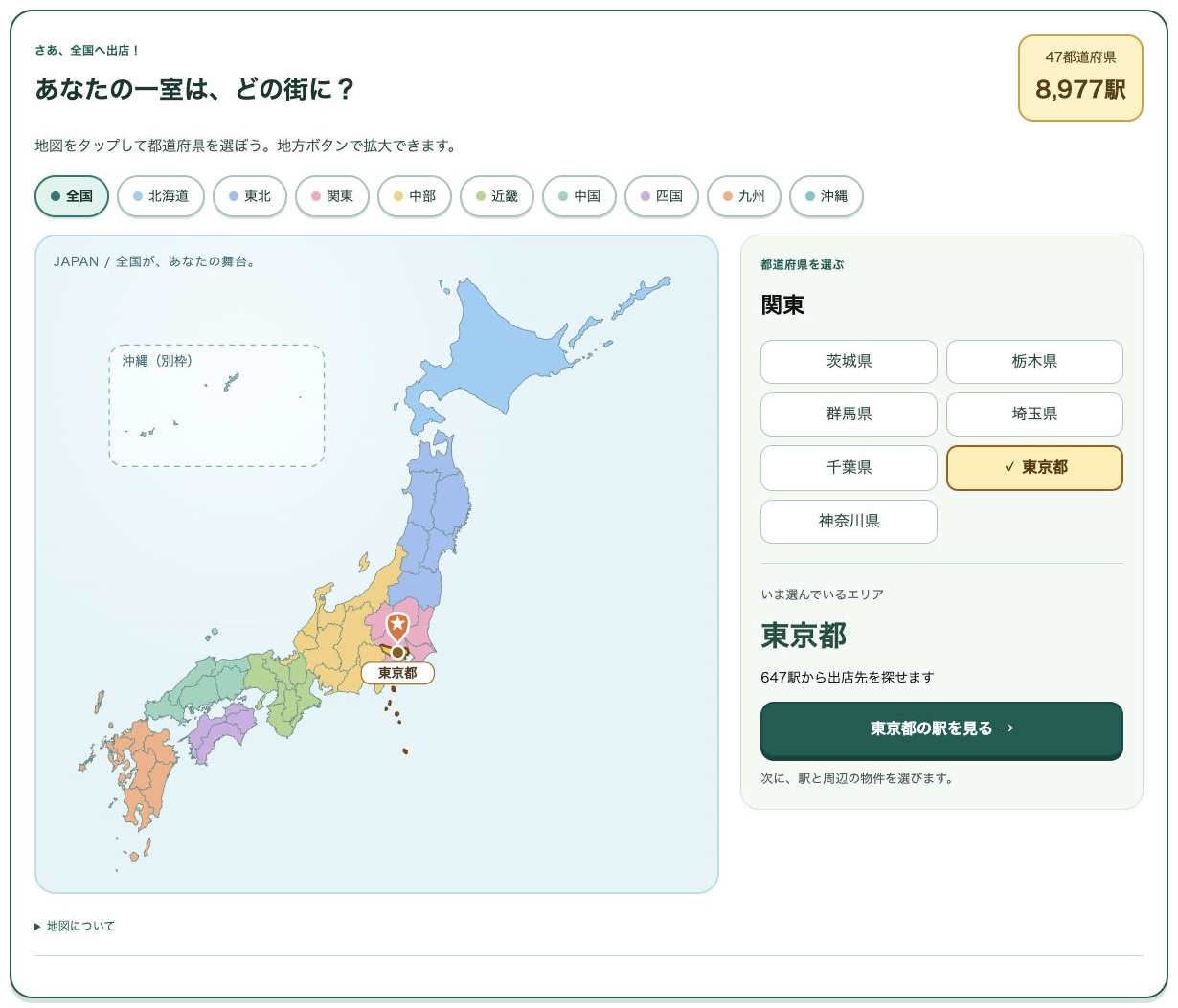Pick 茨城県 from prefecture list
This screenshot has width=1178, height=1008.
[849, 362]
